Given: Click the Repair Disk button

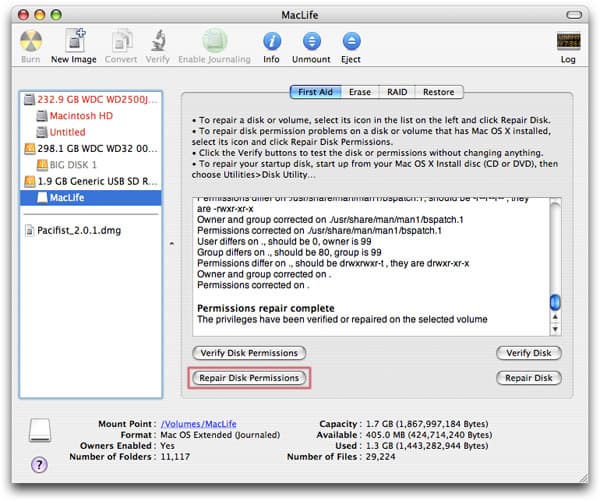Looking at the screenshot, I should [529, 378].
